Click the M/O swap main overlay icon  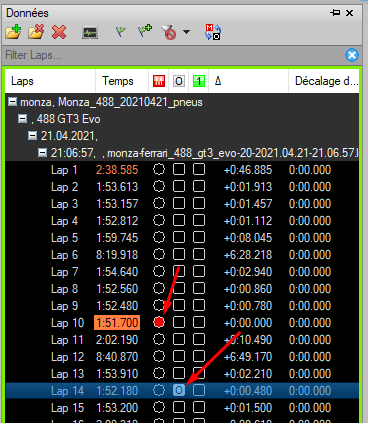point(213,32)
